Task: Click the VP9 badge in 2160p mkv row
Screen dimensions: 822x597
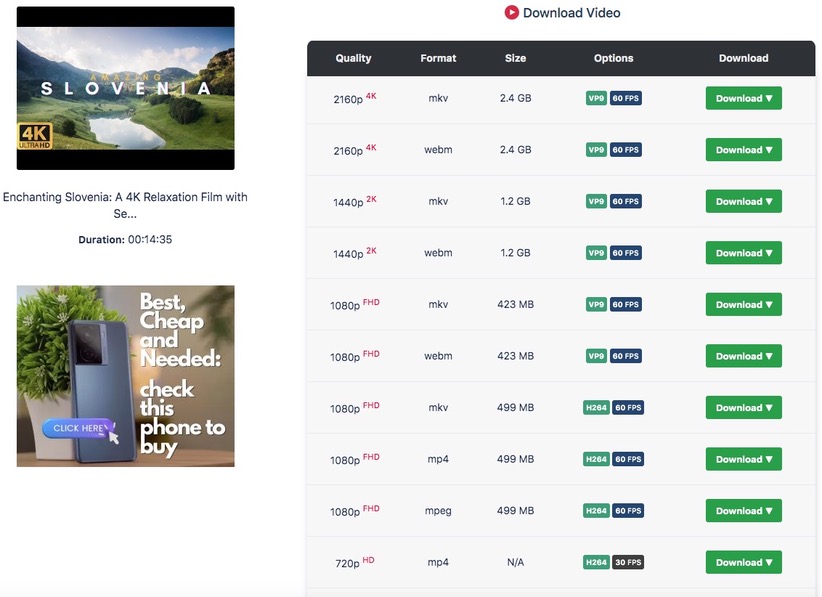Action: tap(596, 99)
